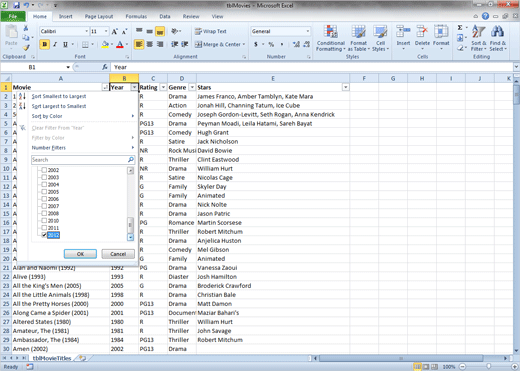The image size is (520, 371).
Task: Toggle Underline formatting button
Action: pyautogui.click(x=65, y=44)
